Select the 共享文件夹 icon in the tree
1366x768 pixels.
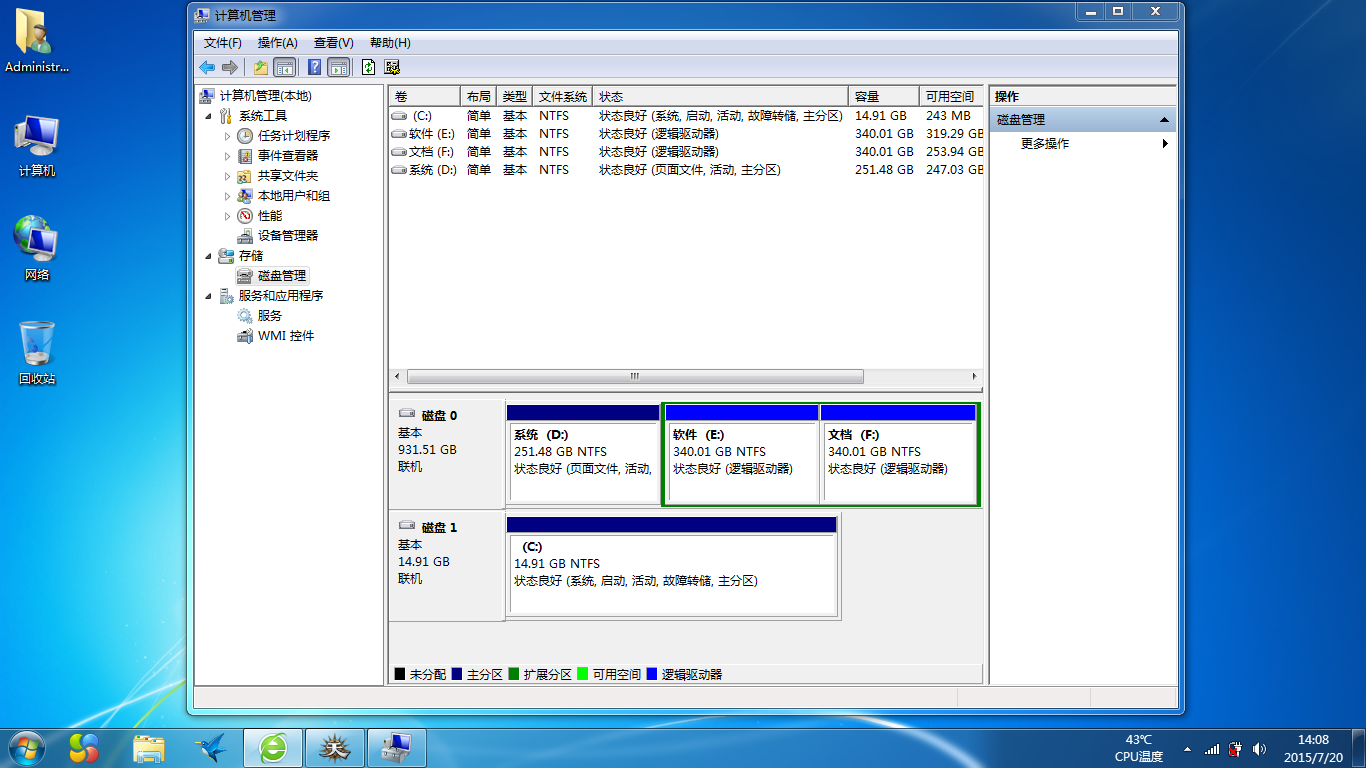click(x=245, y=176)
